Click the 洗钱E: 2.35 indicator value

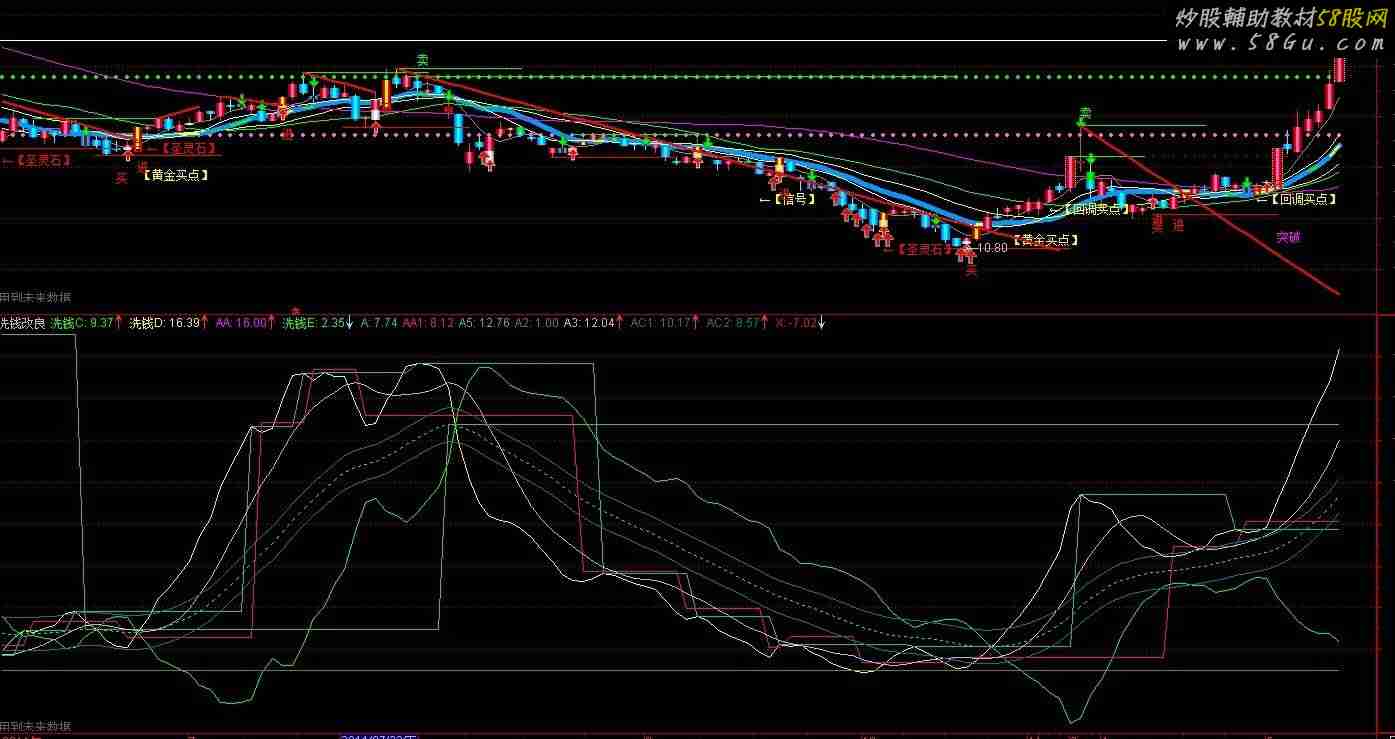313,323
